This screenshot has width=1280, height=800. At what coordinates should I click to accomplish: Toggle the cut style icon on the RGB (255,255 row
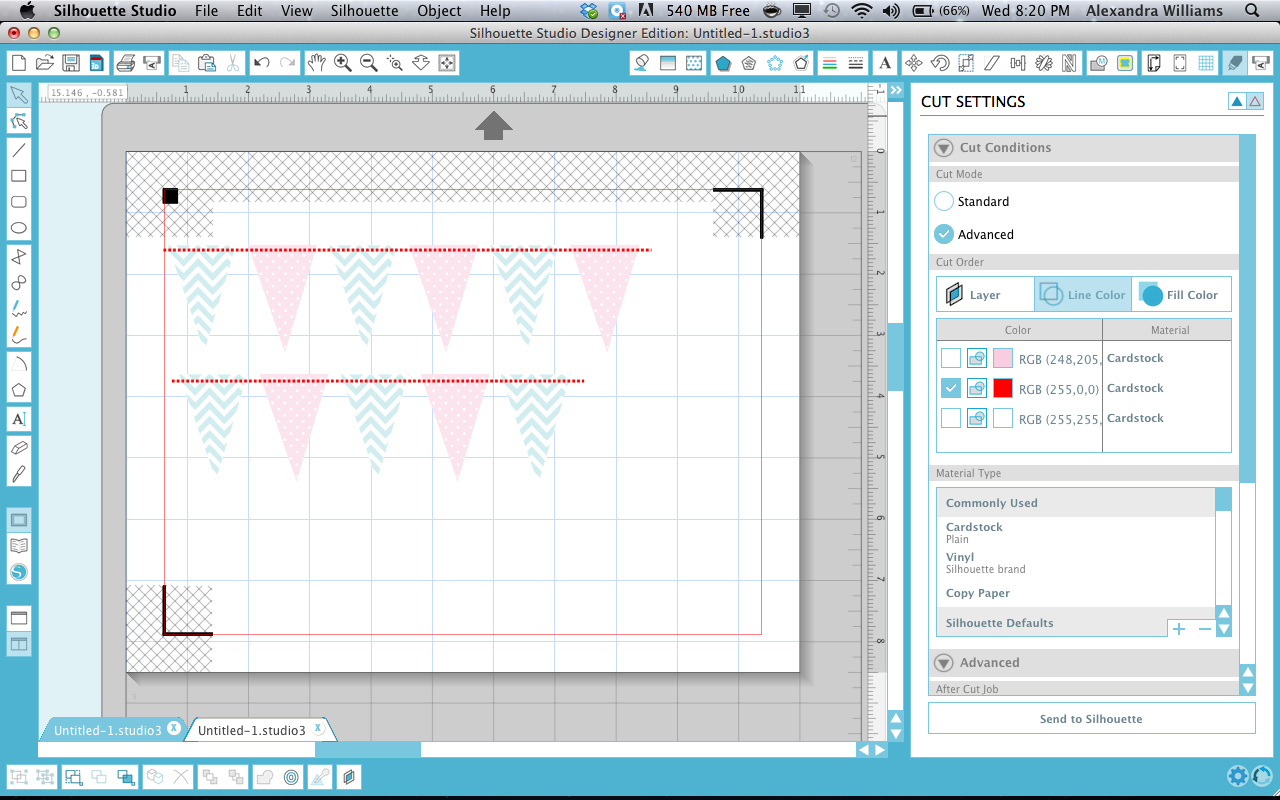coord(977,418)
